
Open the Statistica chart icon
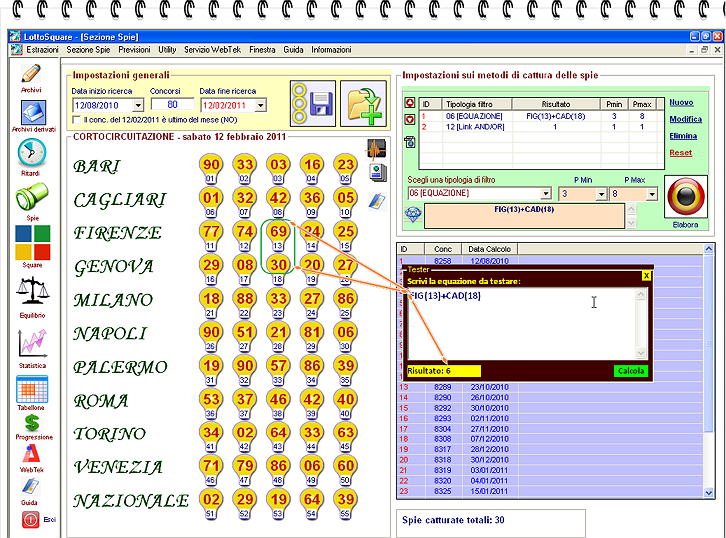tap(32, 343)
